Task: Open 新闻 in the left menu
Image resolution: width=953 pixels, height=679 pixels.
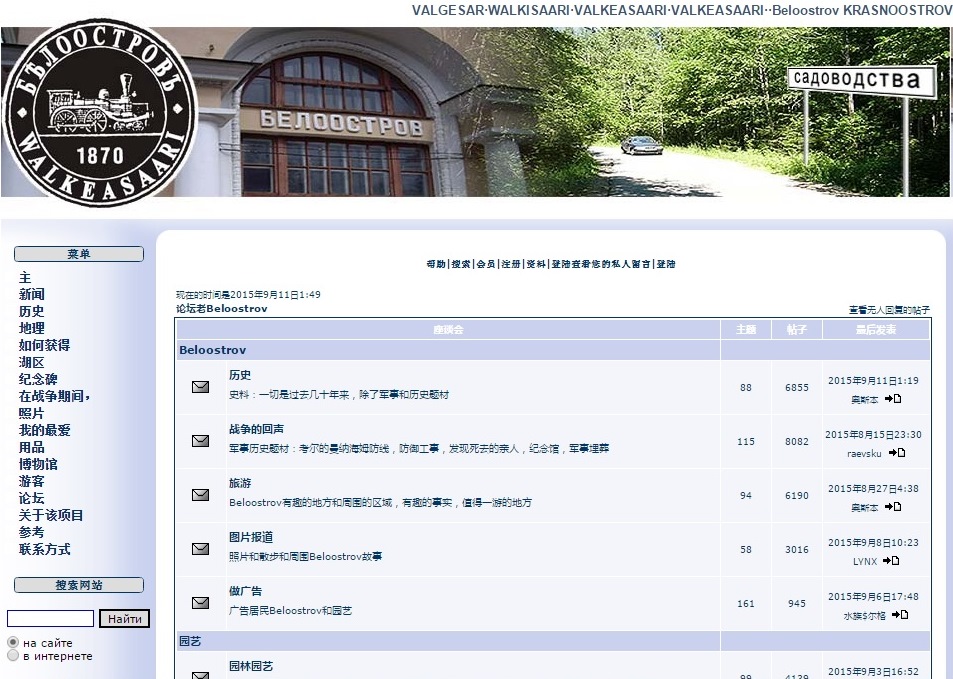Action: tap(31, 294)
